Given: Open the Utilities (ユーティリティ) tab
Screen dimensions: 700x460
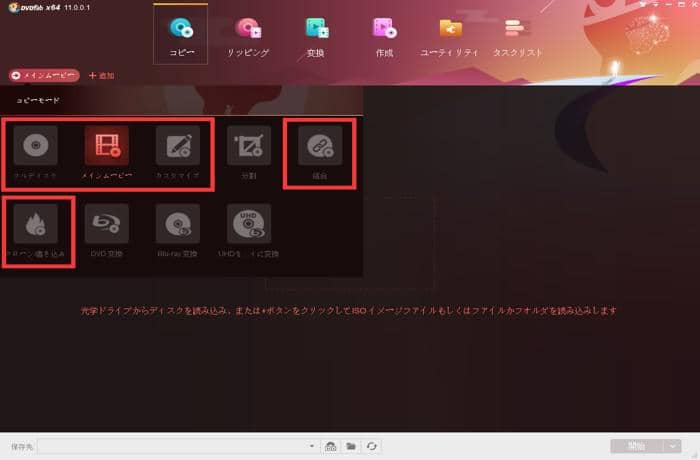Looking at the screenshot, I should click(449, 35).
